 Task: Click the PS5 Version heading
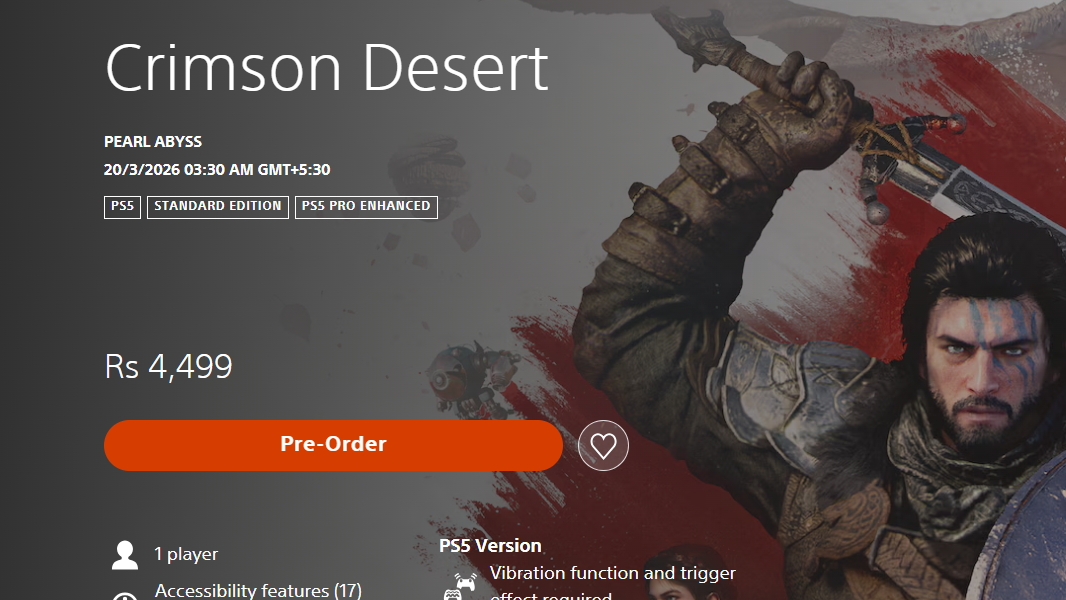490,546
